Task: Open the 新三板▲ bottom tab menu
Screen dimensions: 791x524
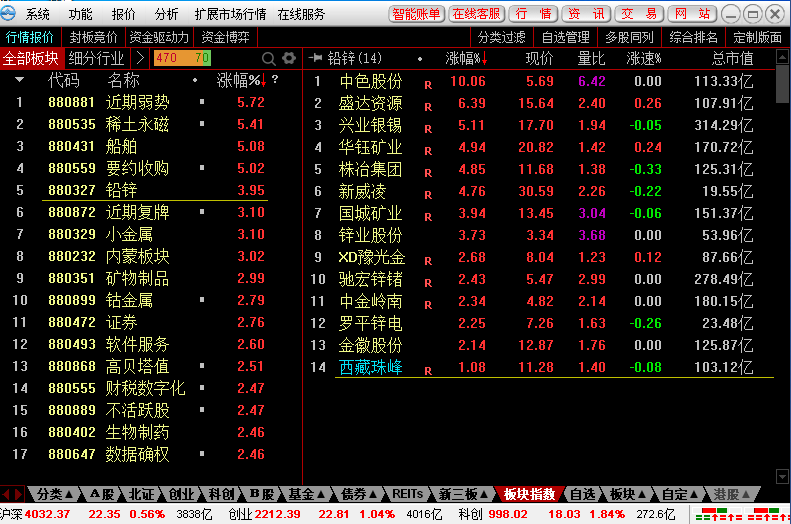Action: [463, 494]
